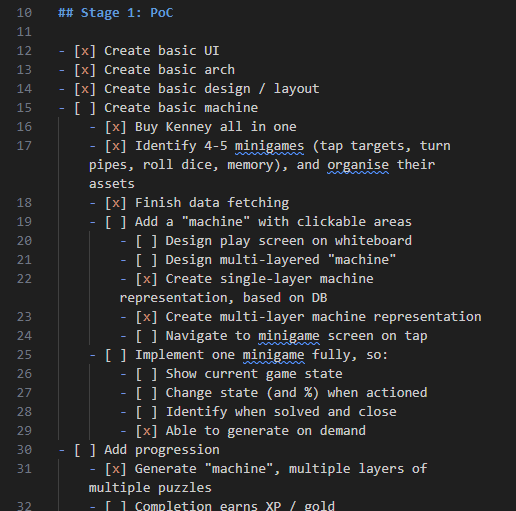Viewport: 516px width, 511px height.
Task: Click the checkbox for Add progression
Action: 85,450
